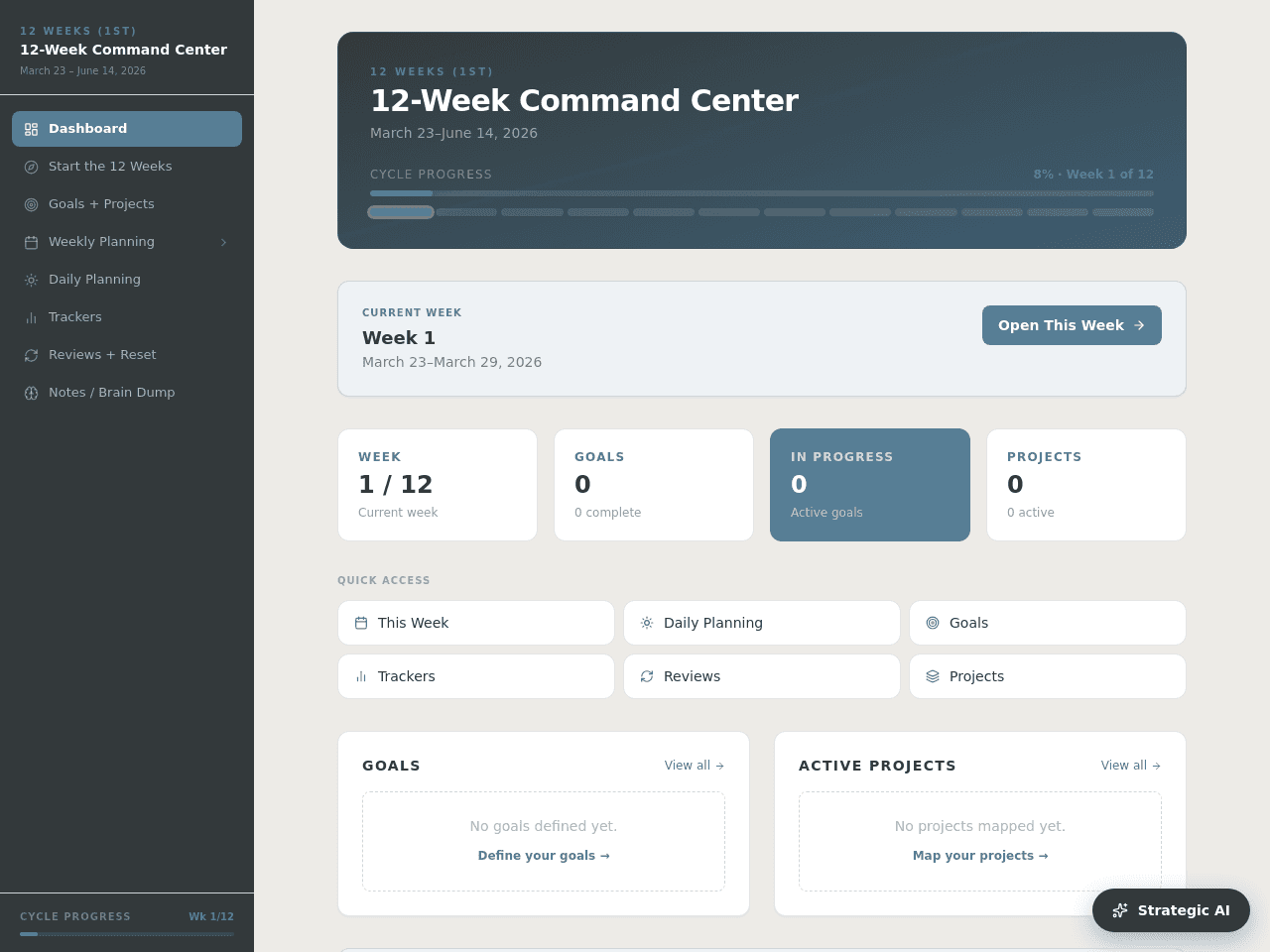Open Notes / Brain Dump page
This screenshot has height=952, width=1270.
pos(127,393)
